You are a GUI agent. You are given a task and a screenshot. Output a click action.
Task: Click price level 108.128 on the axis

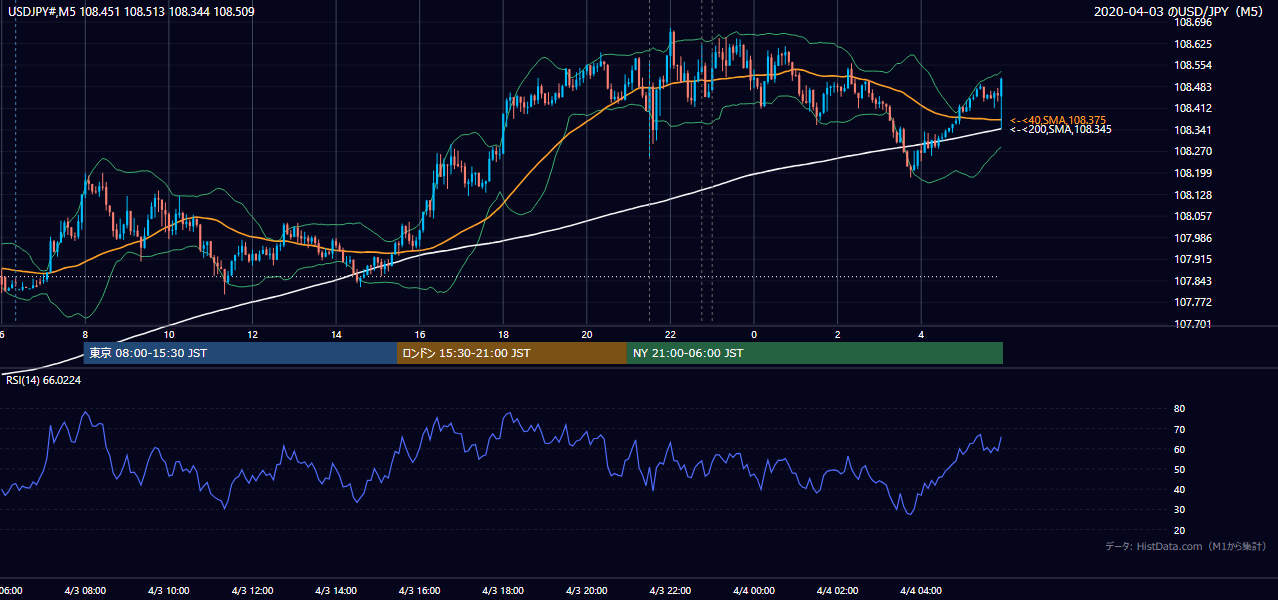pyautogui.click(x=1193, y=195)
